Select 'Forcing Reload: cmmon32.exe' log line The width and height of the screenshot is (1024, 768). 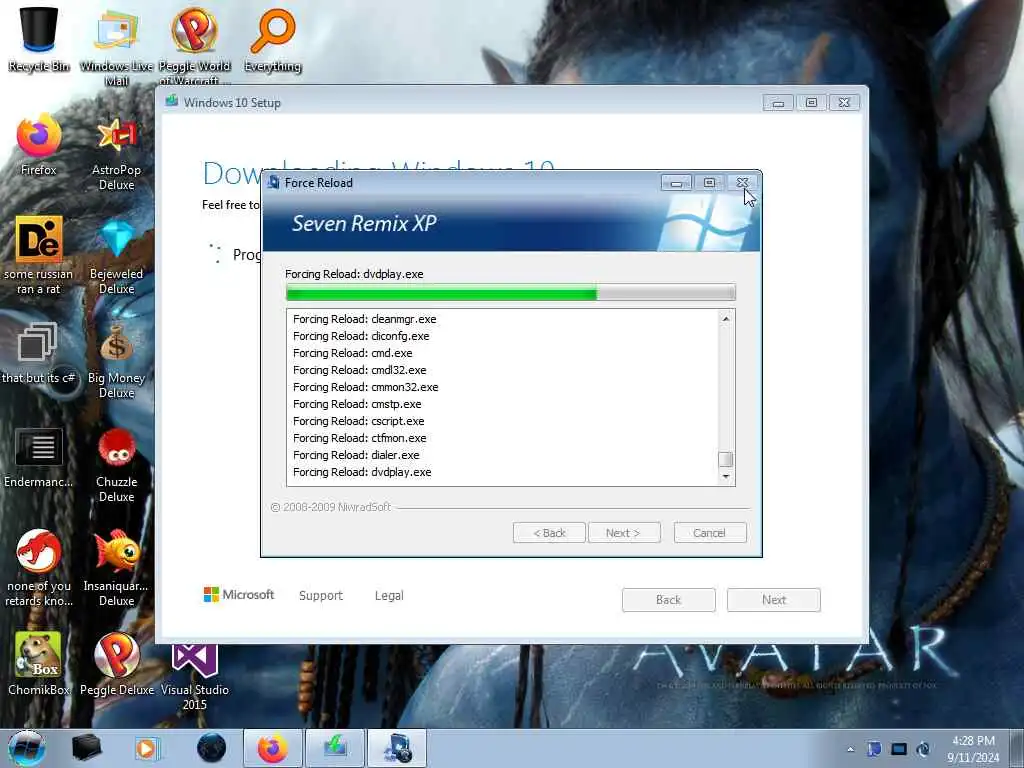(x=366, y=387)
